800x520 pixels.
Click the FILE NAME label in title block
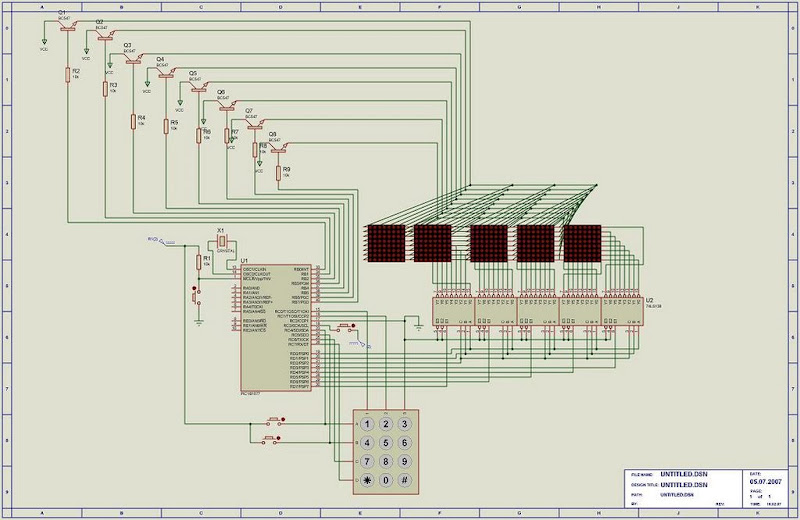point(642,475)
